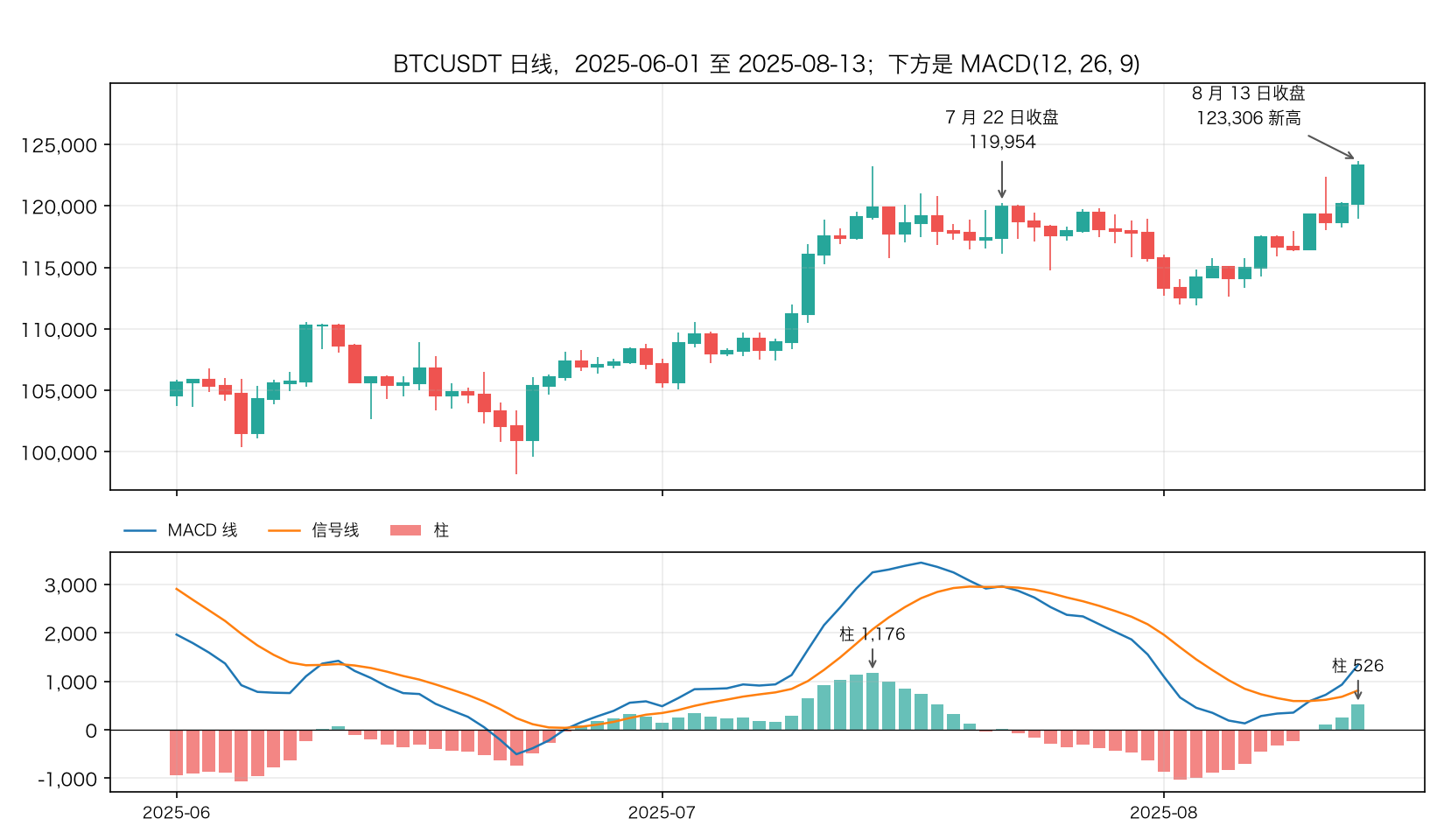The height and width of the screenshot is (840, 1444).
Task: Click the 119,954 annotation value
Action: [x=1002, y=142]
